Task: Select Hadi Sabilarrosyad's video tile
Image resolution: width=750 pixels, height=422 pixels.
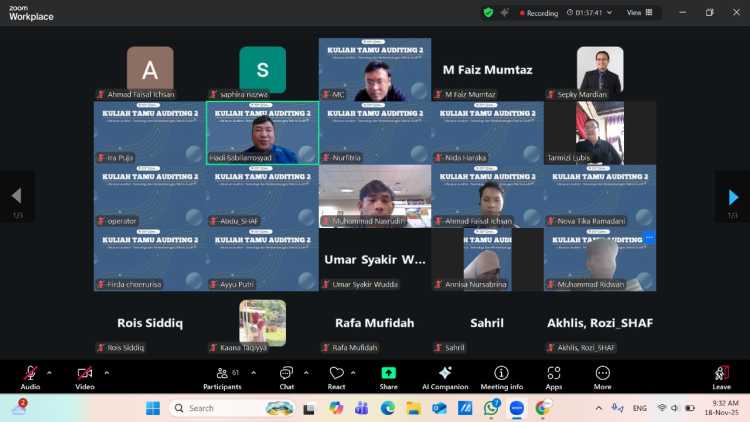Action: click(262, 132)
